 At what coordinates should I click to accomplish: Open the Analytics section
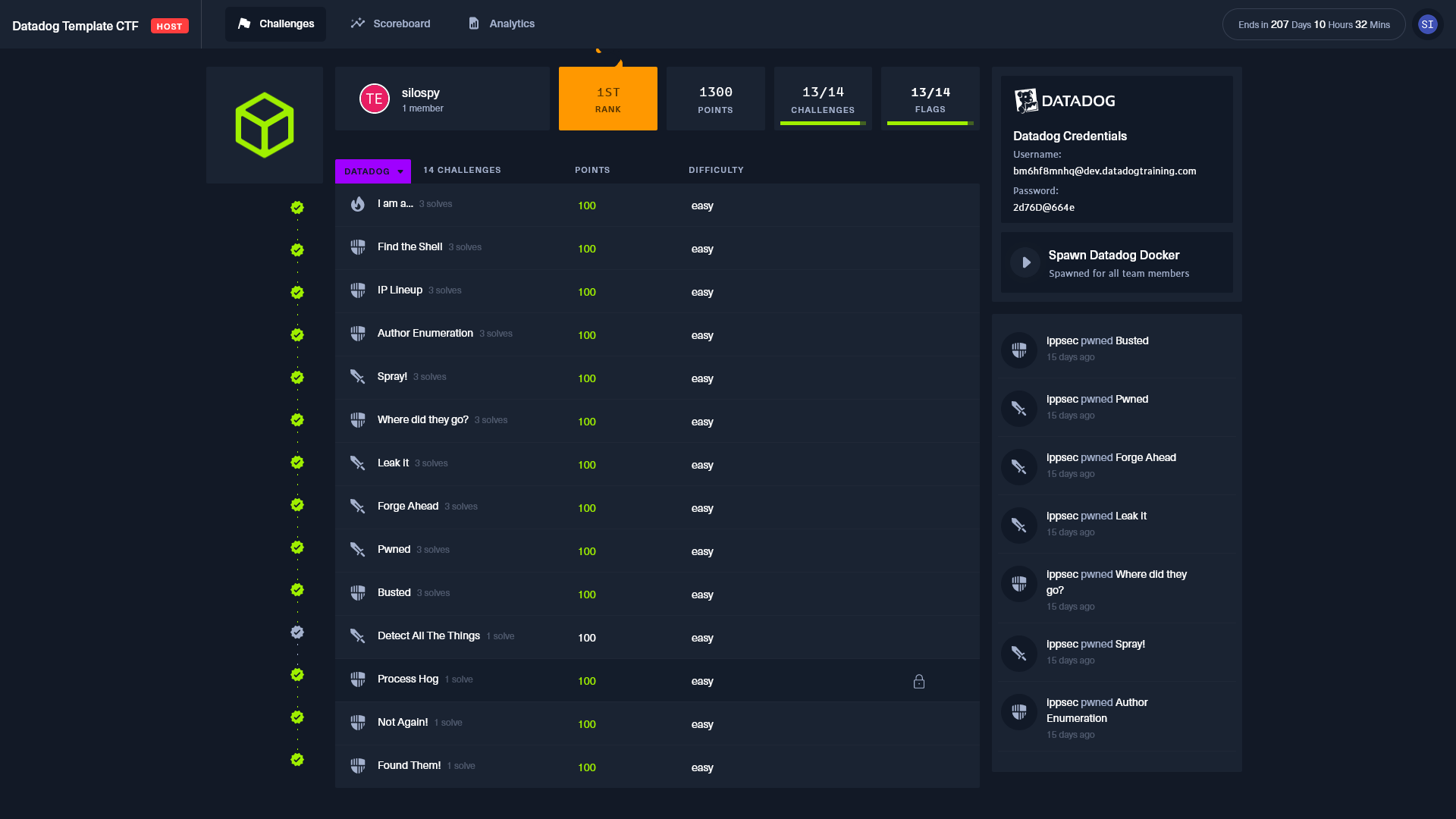pos(500,24)
